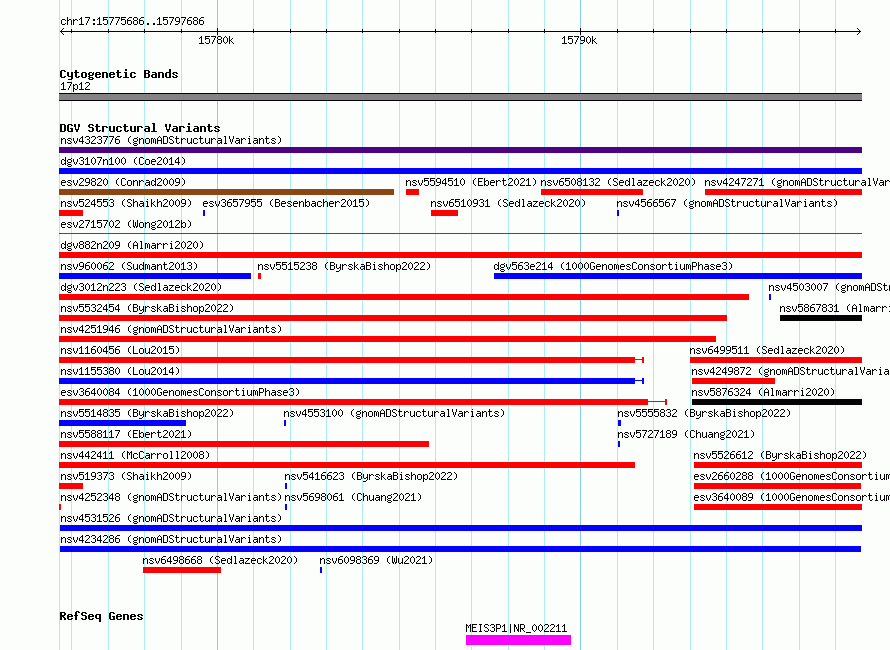Click nsv4252348 gnomADStructuralVariants label

(171, 497)
